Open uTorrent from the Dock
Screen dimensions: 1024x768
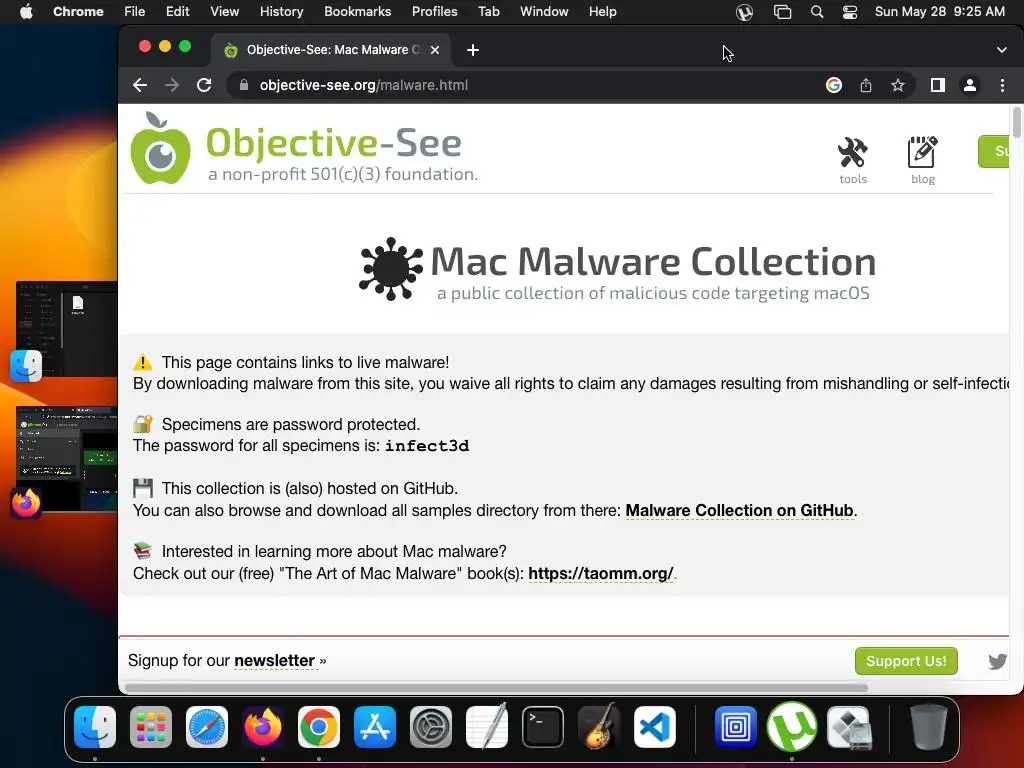pos(792,727)
